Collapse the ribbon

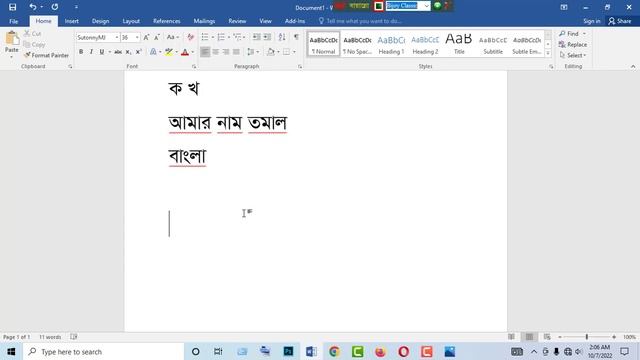point(633,66)
